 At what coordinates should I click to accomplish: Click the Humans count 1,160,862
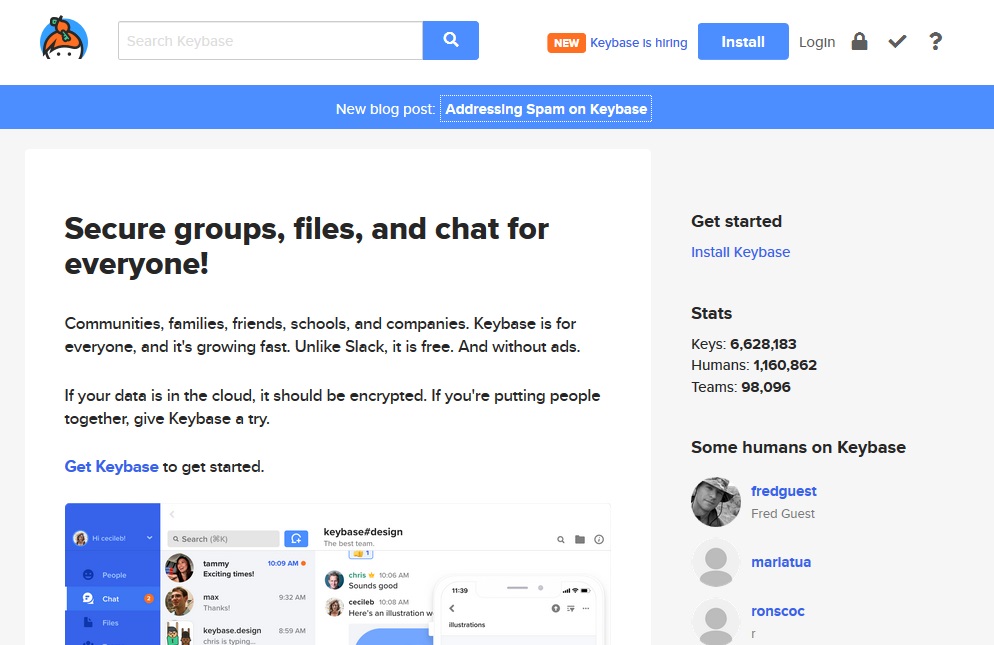(785, 365)
